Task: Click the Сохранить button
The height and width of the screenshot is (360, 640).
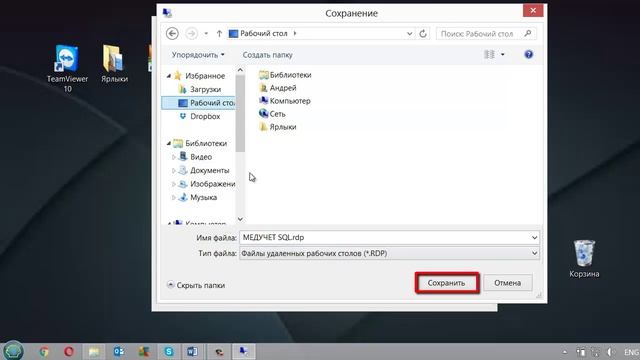Action: click(x=447, y=283)
